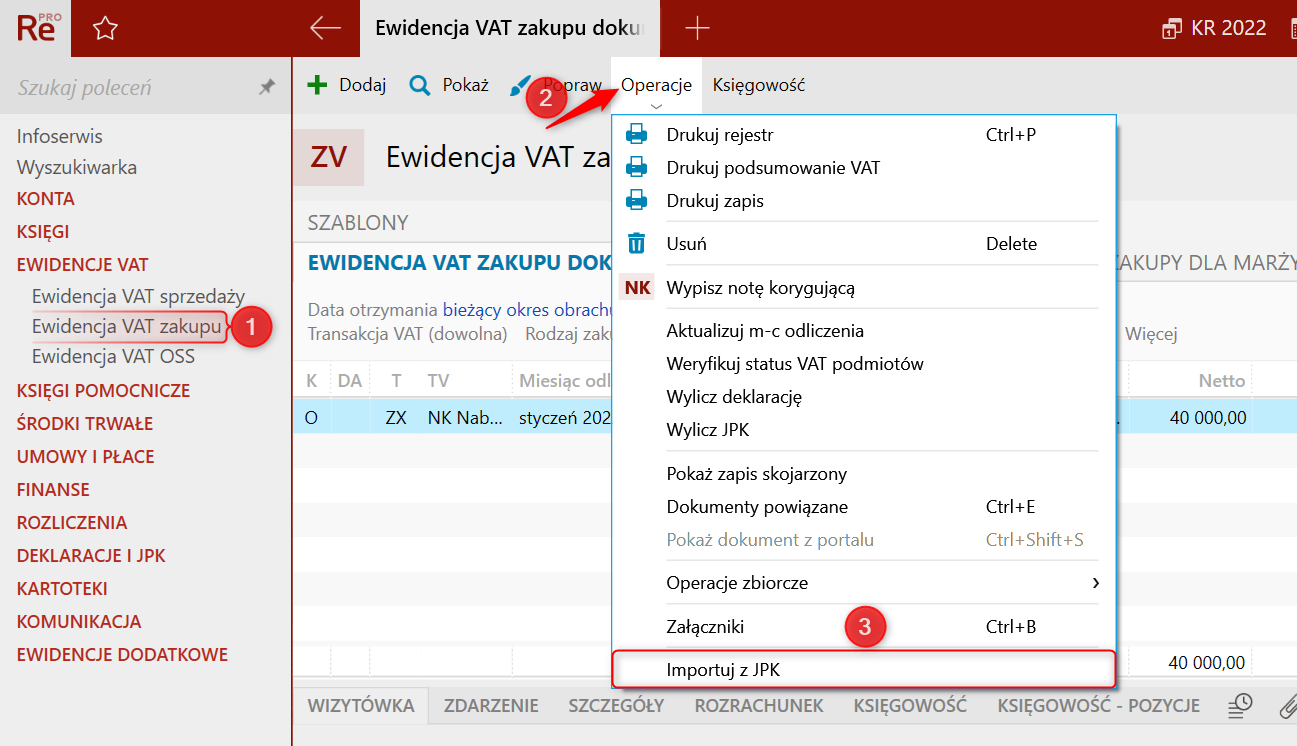The height and width of the screenshot is (746, 1297).
Task: Expand the DEKLARACJE I JPK section
Action: point(91,556)
